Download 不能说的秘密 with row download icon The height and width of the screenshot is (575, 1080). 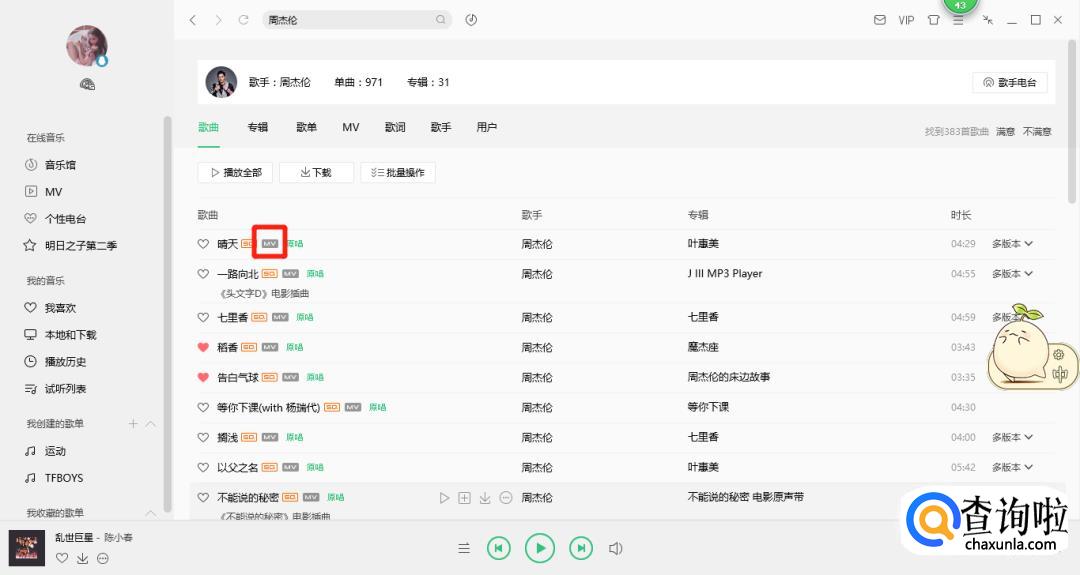485,497
